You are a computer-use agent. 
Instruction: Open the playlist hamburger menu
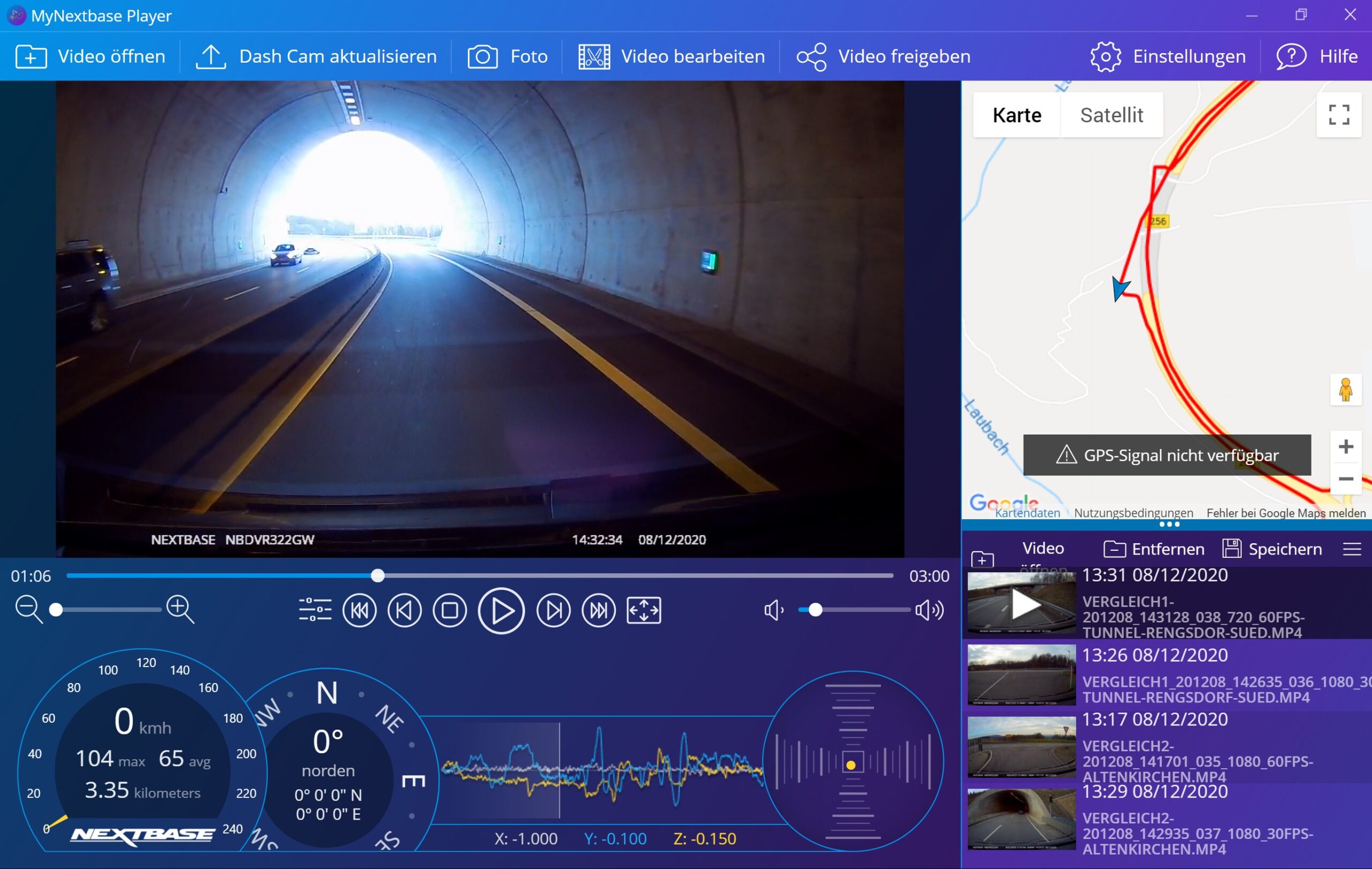pyautogui.click(x=1352, y=550)
